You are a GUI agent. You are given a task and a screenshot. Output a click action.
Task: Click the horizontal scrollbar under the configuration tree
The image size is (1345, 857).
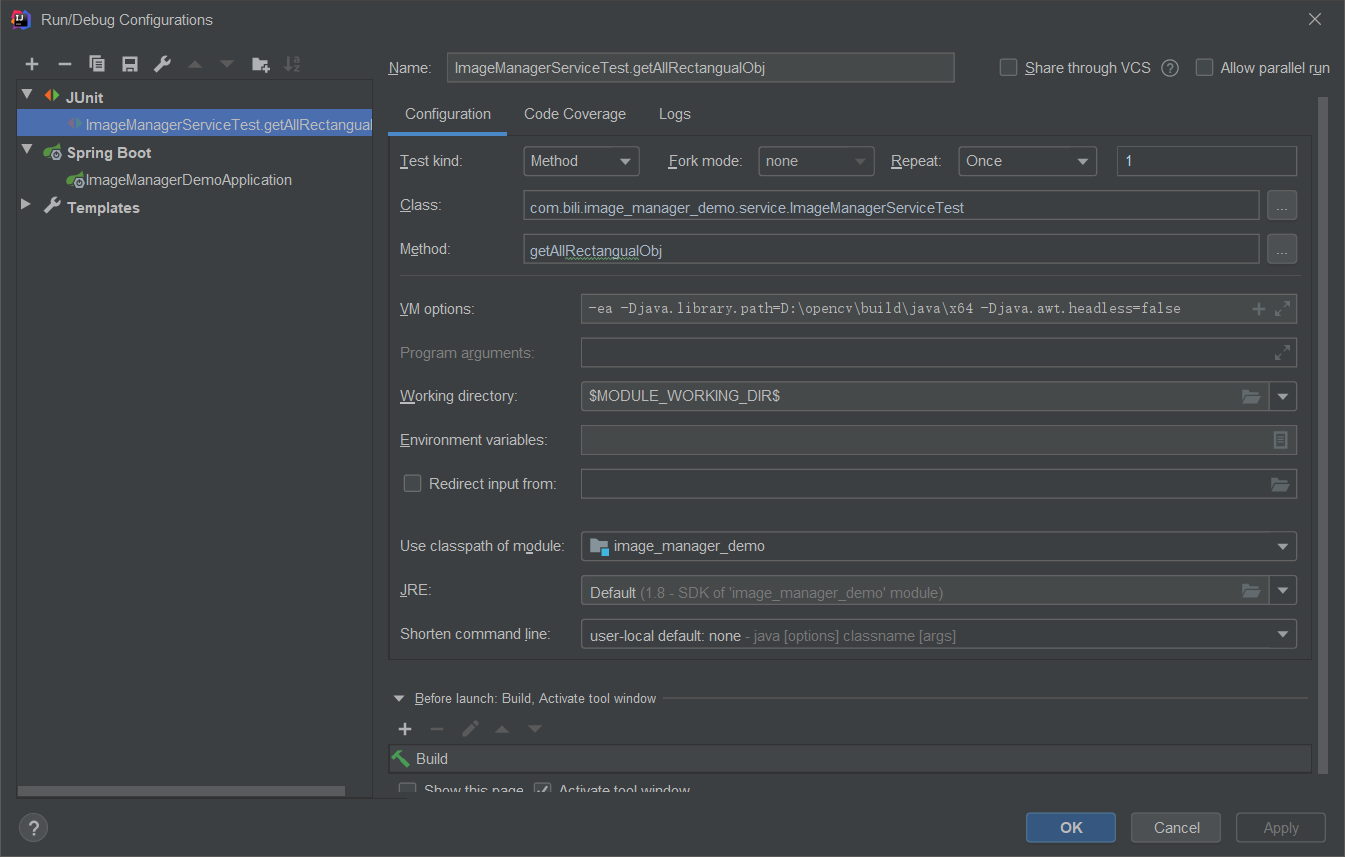click(x=182, y=790)
